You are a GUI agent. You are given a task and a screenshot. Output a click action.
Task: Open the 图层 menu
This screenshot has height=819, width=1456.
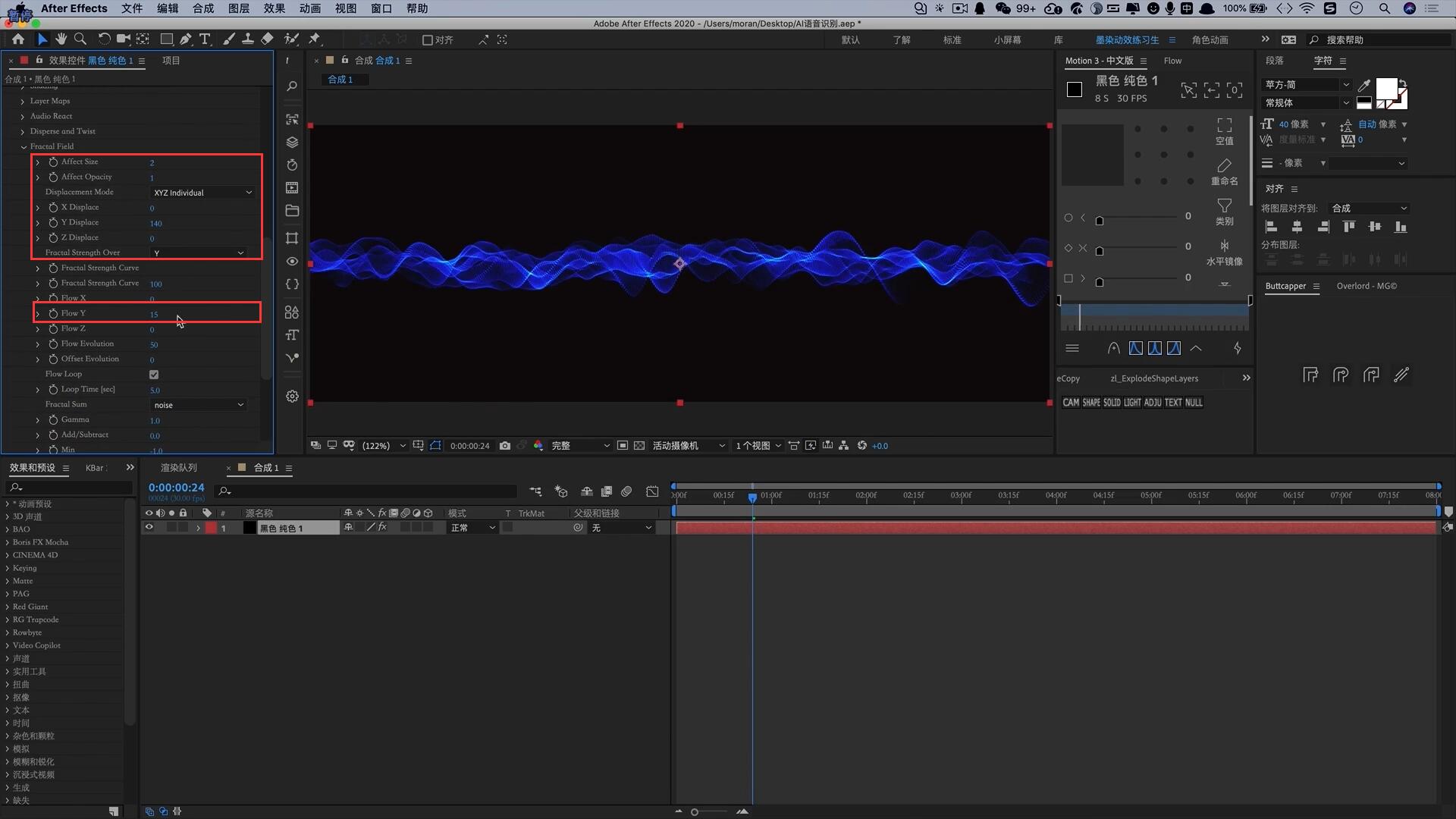click(239, 8)
